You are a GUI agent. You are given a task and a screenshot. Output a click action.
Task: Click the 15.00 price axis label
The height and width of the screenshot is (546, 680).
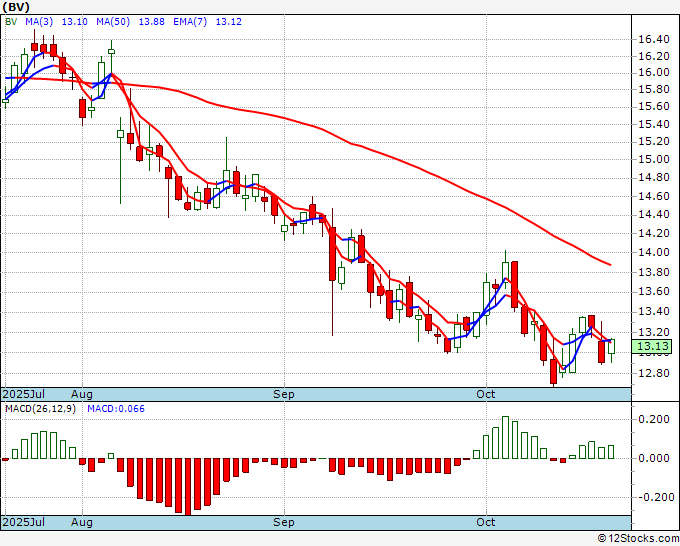coord(654,159)
